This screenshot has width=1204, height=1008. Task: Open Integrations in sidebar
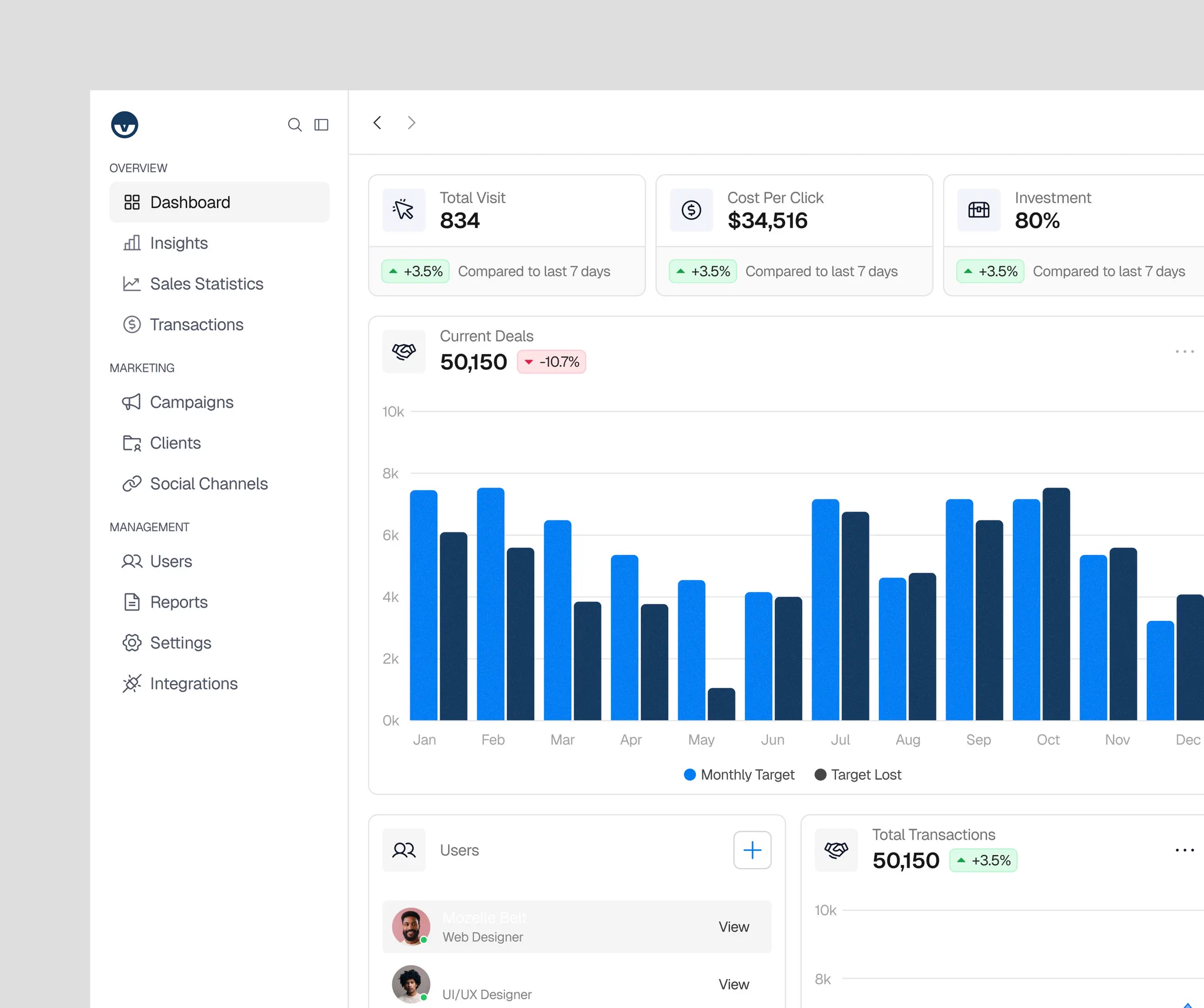pyautogui.click(x=219, y=683)
